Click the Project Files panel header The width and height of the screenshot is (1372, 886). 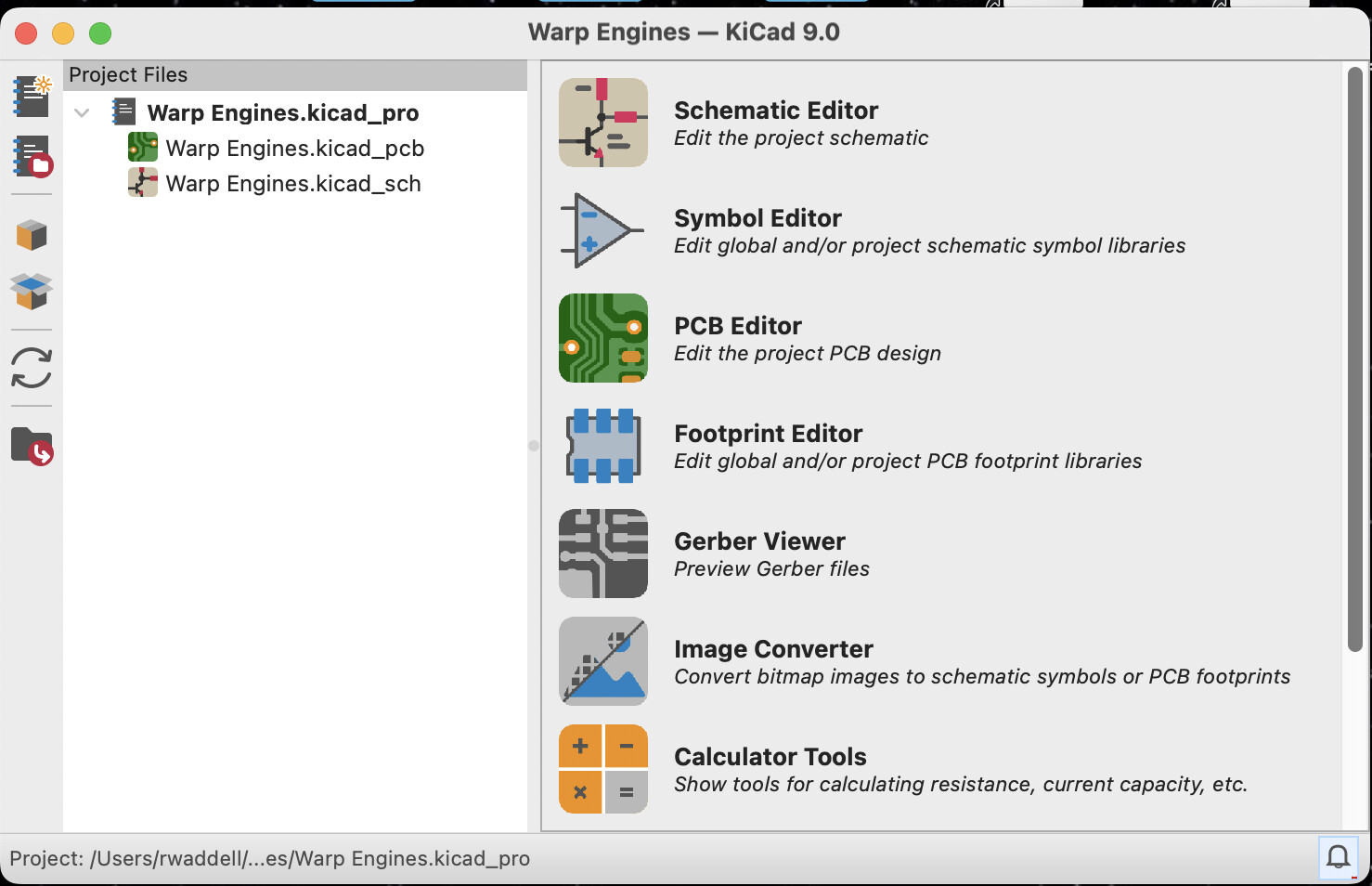[295, 75]
